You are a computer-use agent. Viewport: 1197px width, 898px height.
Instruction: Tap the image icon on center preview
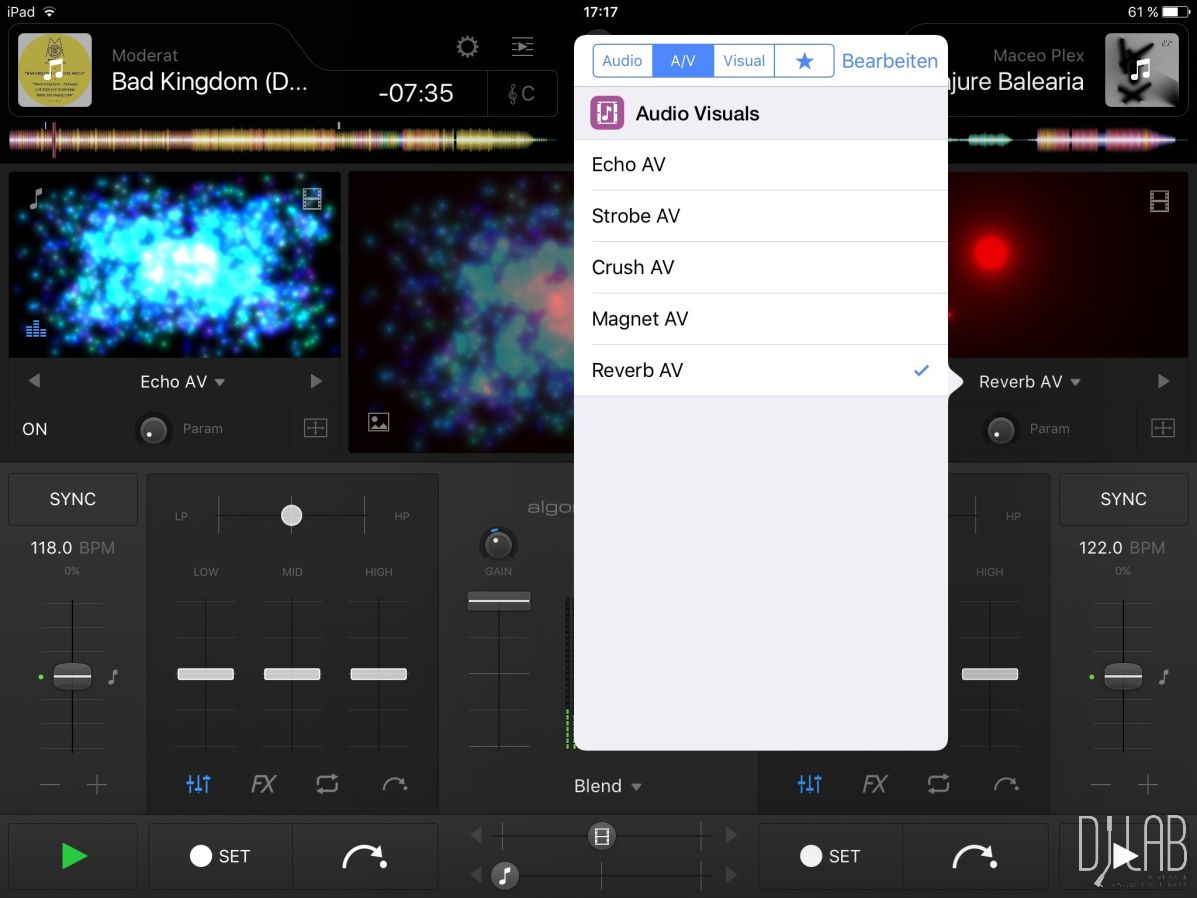[379, 422]
